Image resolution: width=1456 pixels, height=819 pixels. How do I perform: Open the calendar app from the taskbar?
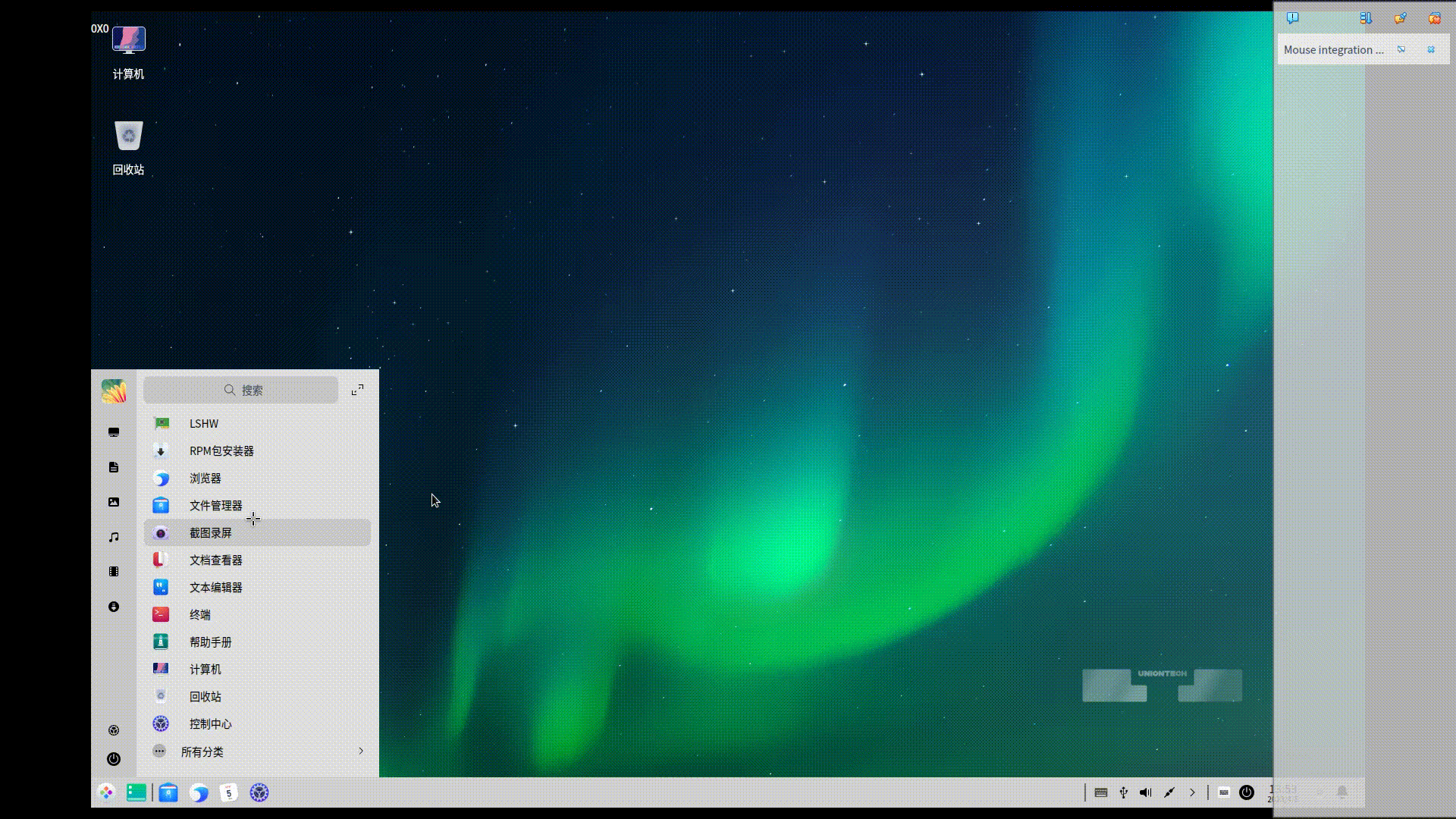(x=228, y=792)
